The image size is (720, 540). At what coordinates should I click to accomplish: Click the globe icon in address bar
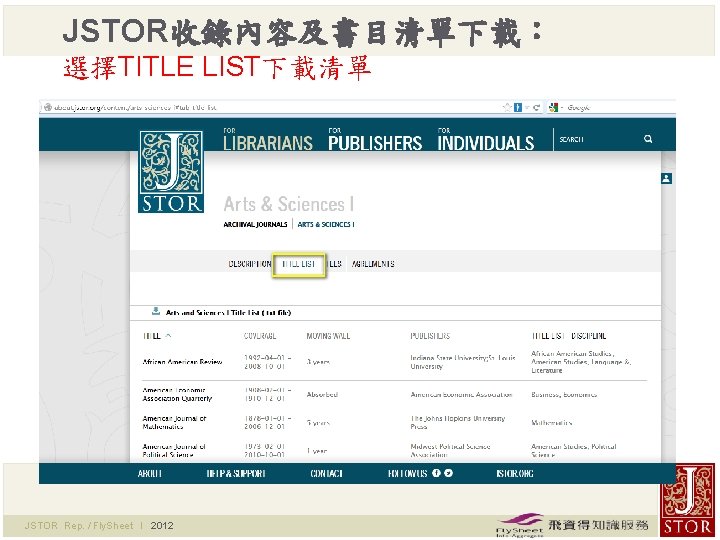(47, 107)
